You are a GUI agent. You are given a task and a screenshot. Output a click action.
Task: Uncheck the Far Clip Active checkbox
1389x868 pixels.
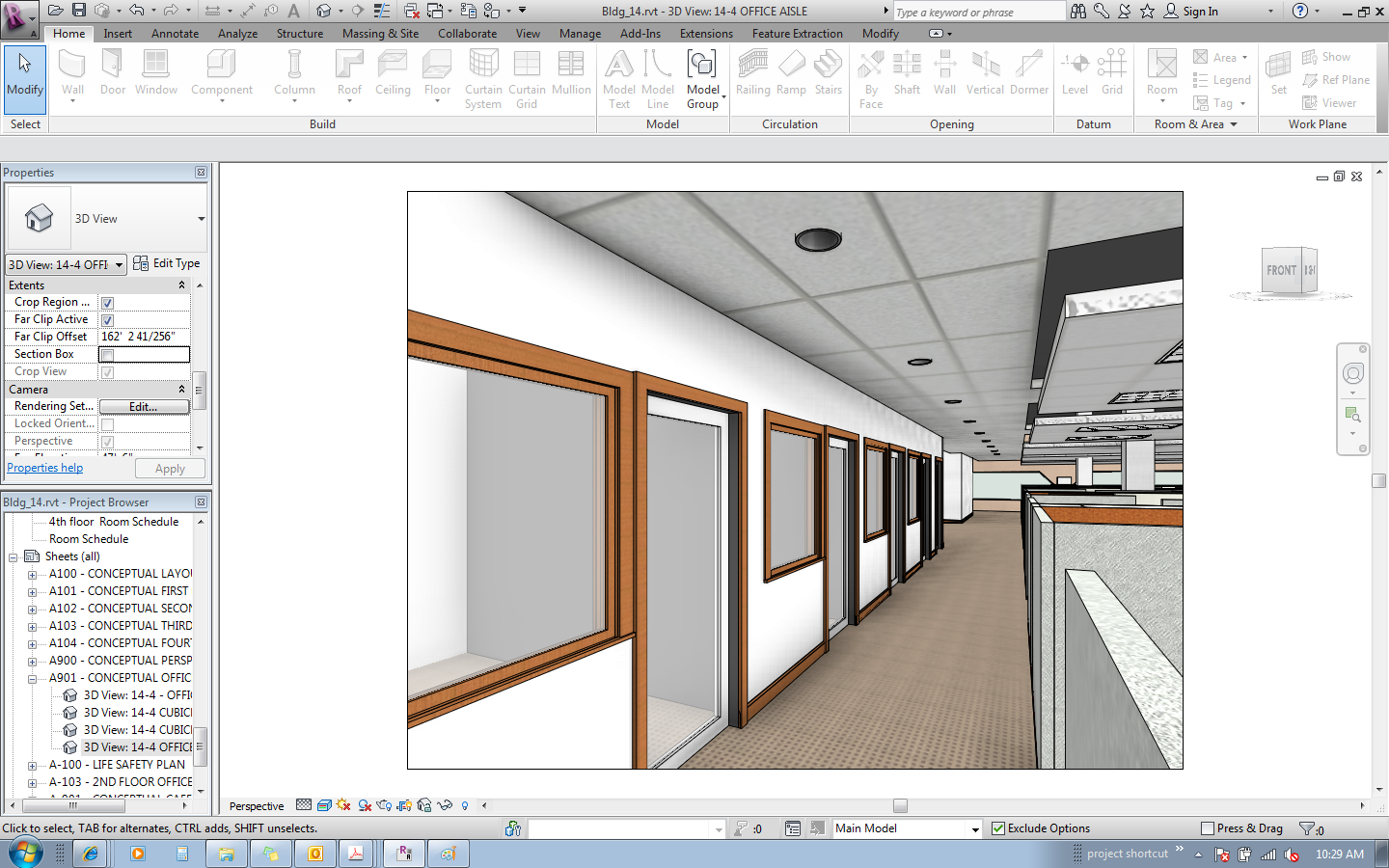pyautogui.click(x=108, y=320)
